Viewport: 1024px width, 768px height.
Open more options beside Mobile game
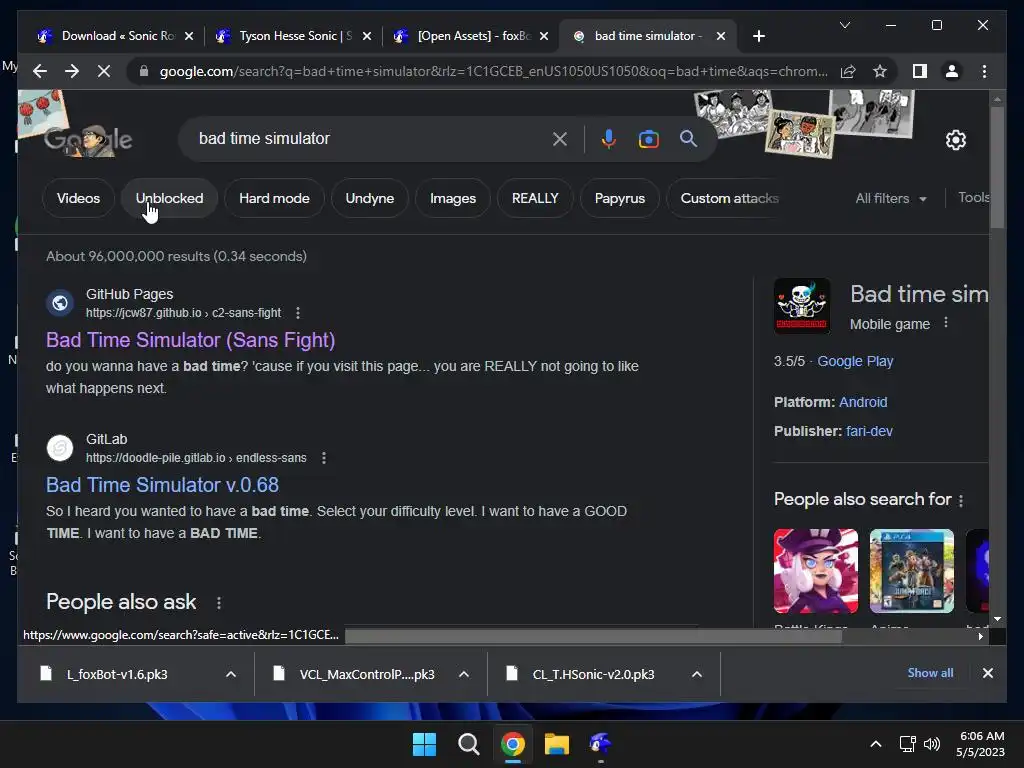click(946, 323)
